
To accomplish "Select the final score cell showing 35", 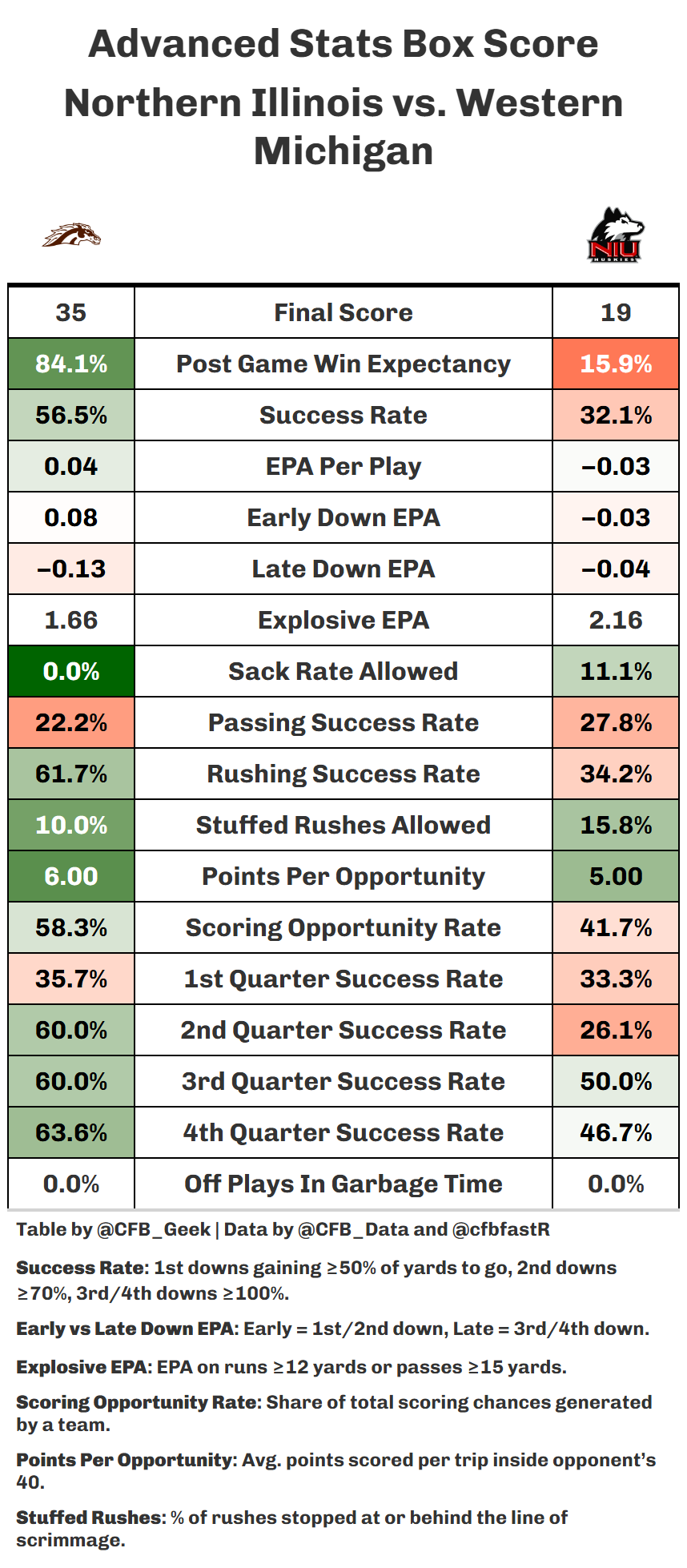I will coord(71,312).
